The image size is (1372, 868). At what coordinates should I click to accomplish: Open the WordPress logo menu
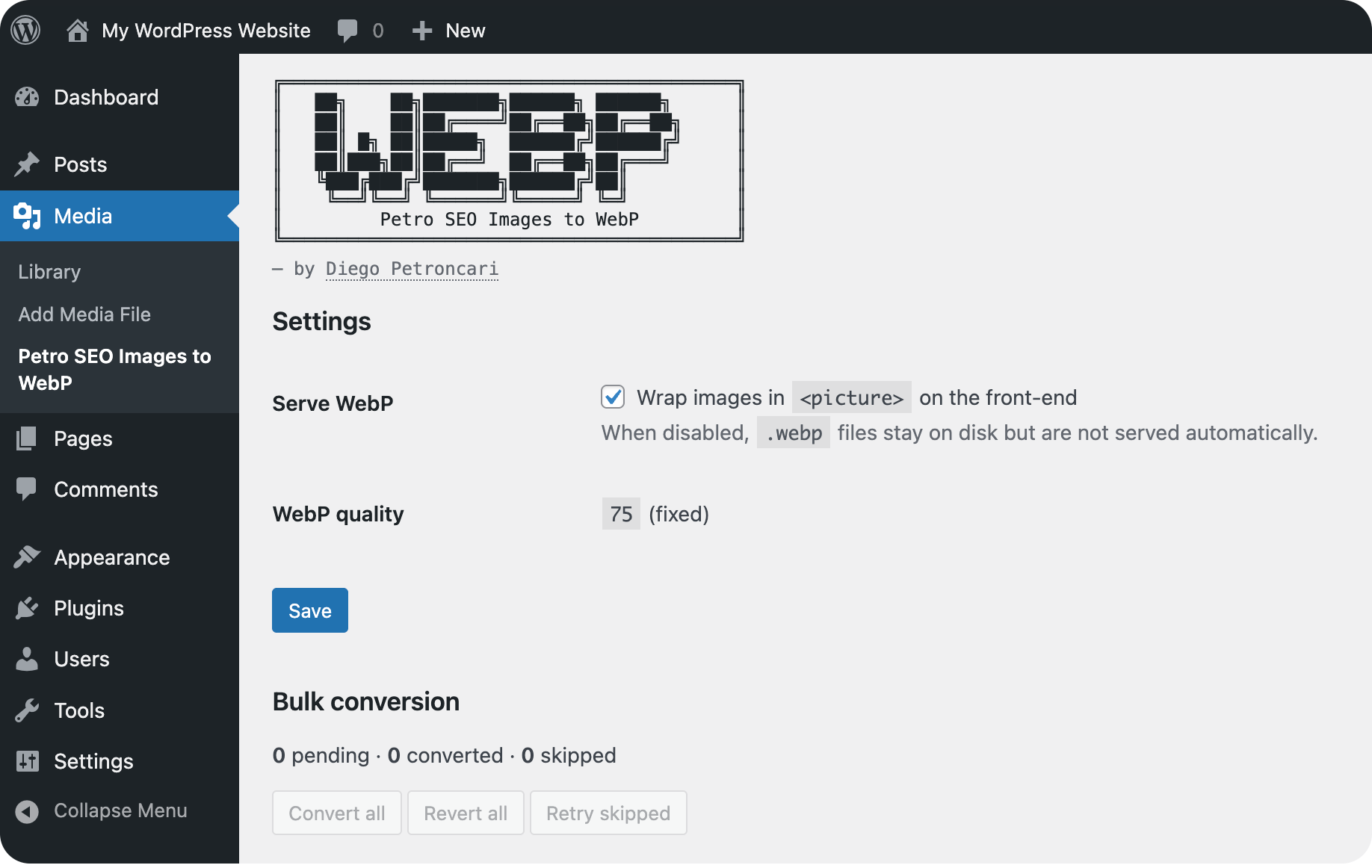25,31
